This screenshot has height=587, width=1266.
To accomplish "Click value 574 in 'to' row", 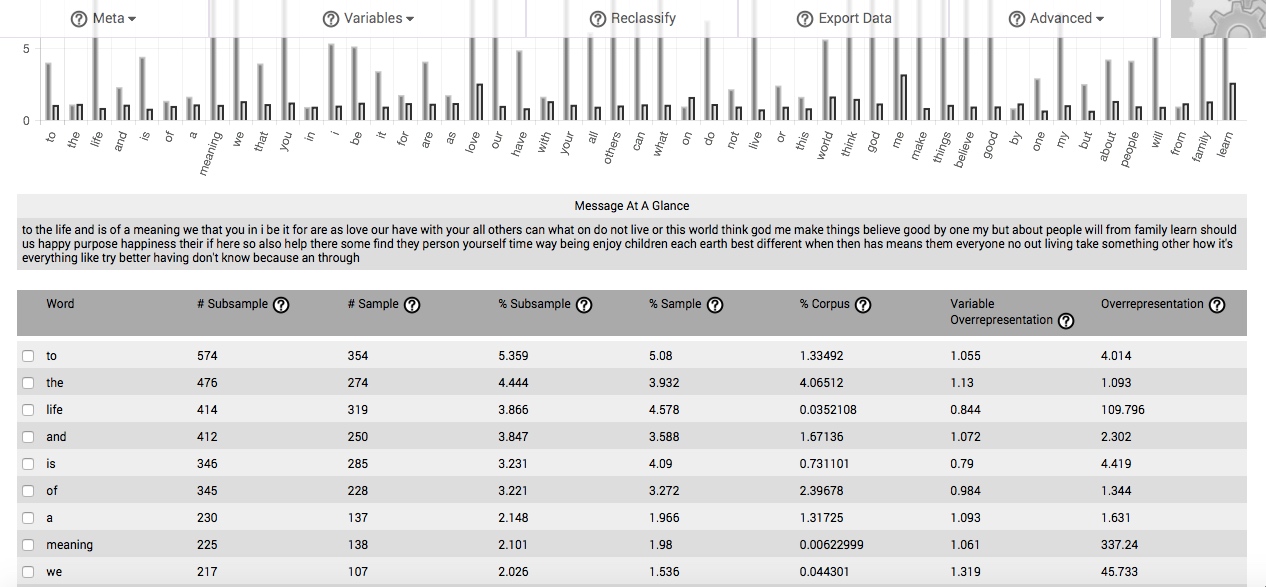I will [207, 356].
